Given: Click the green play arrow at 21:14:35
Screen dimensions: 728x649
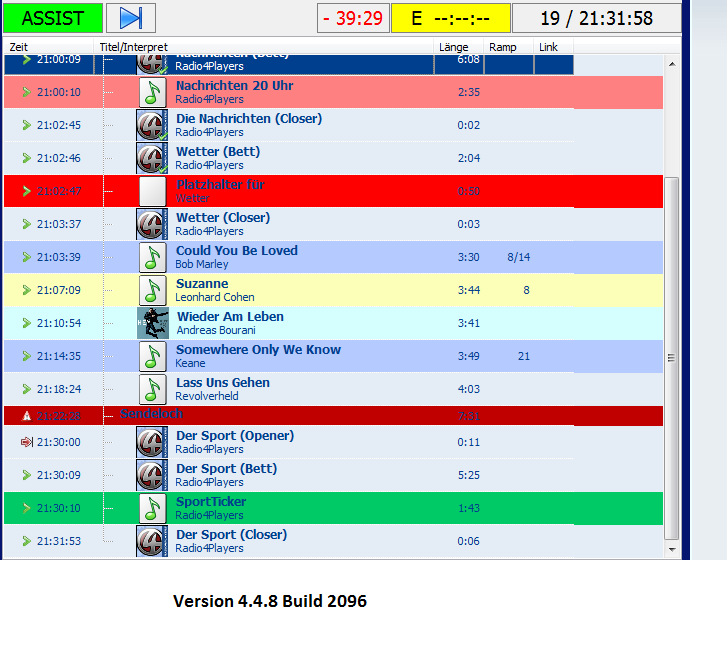Looking at the screenshot, I should (x=27, y=356).
